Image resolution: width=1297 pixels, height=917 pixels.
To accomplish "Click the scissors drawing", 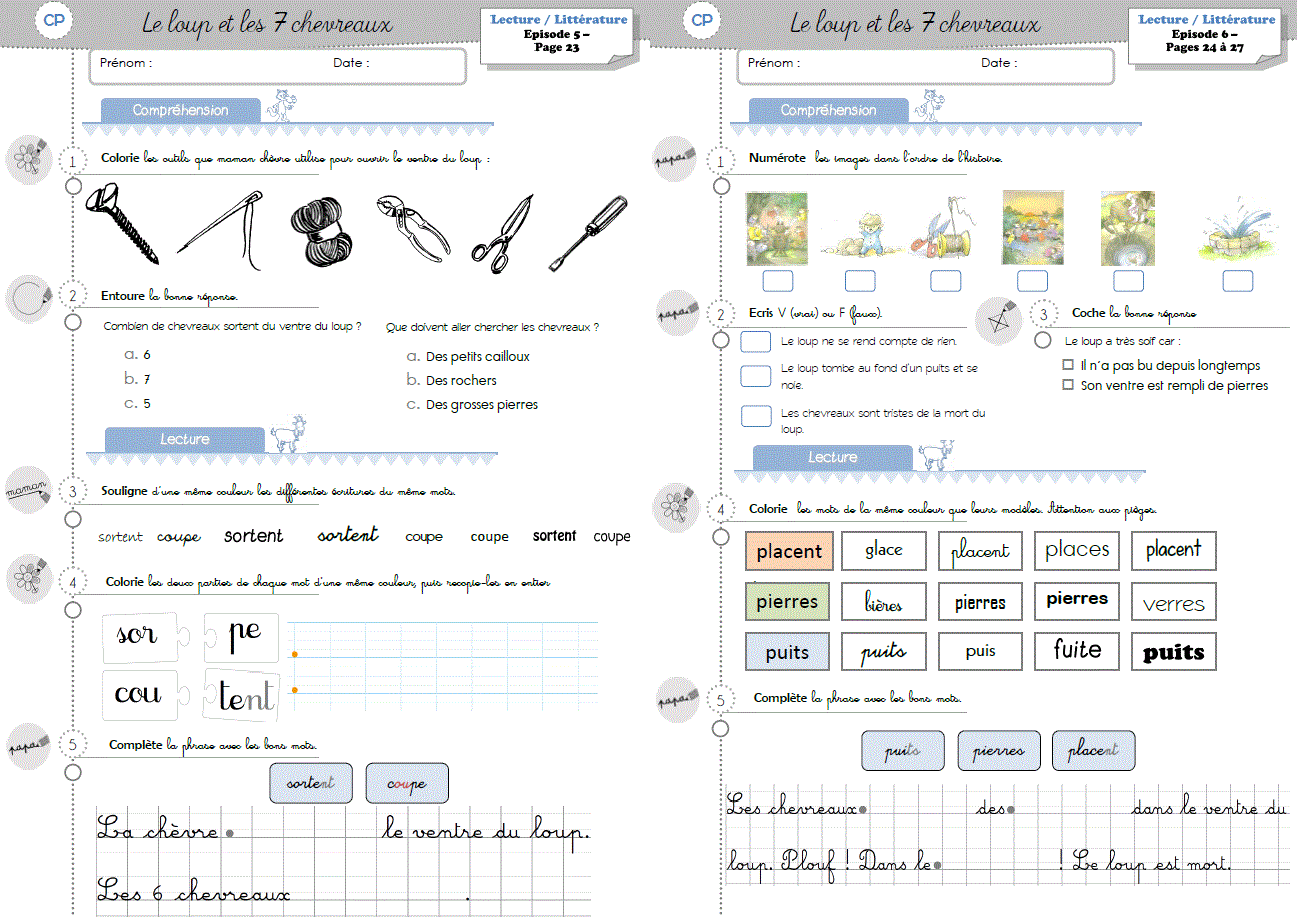I will pos(503,234).
